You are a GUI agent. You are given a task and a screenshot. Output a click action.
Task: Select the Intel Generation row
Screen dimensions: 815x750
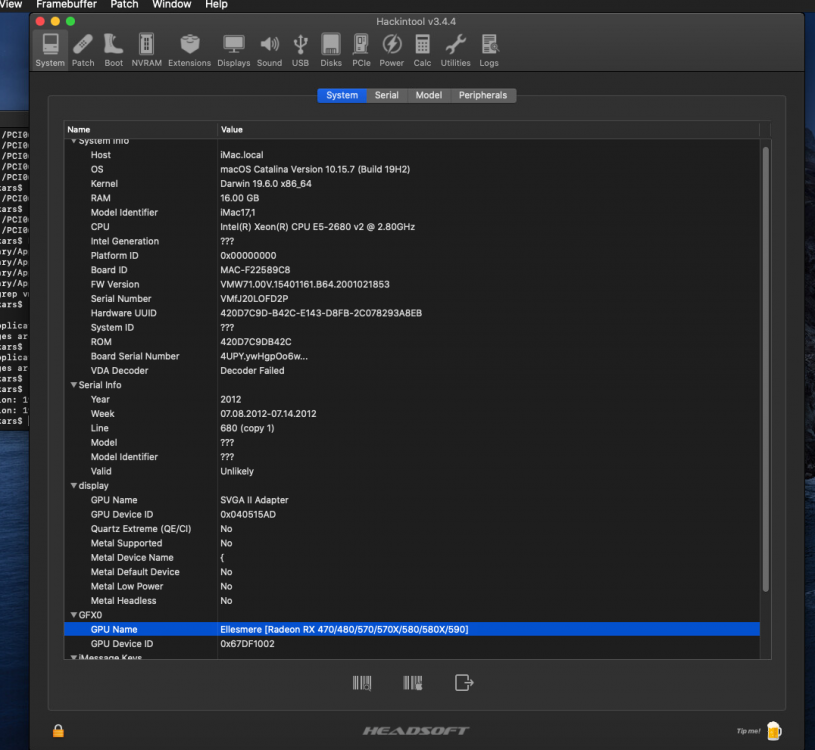412,241
